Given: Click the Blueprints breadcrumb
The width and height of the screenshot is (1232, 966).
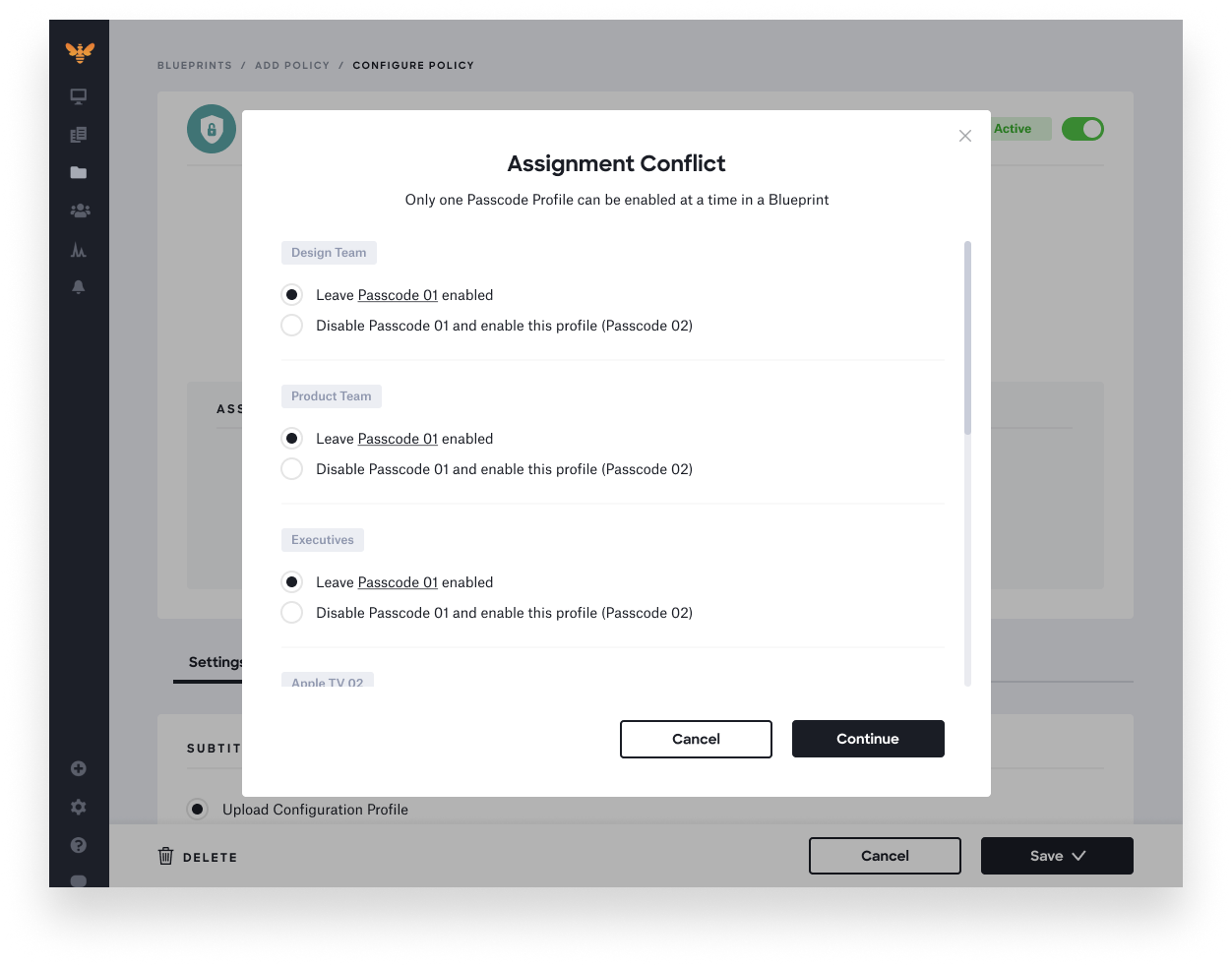Looking at the screenshot, I should (195, 65).
